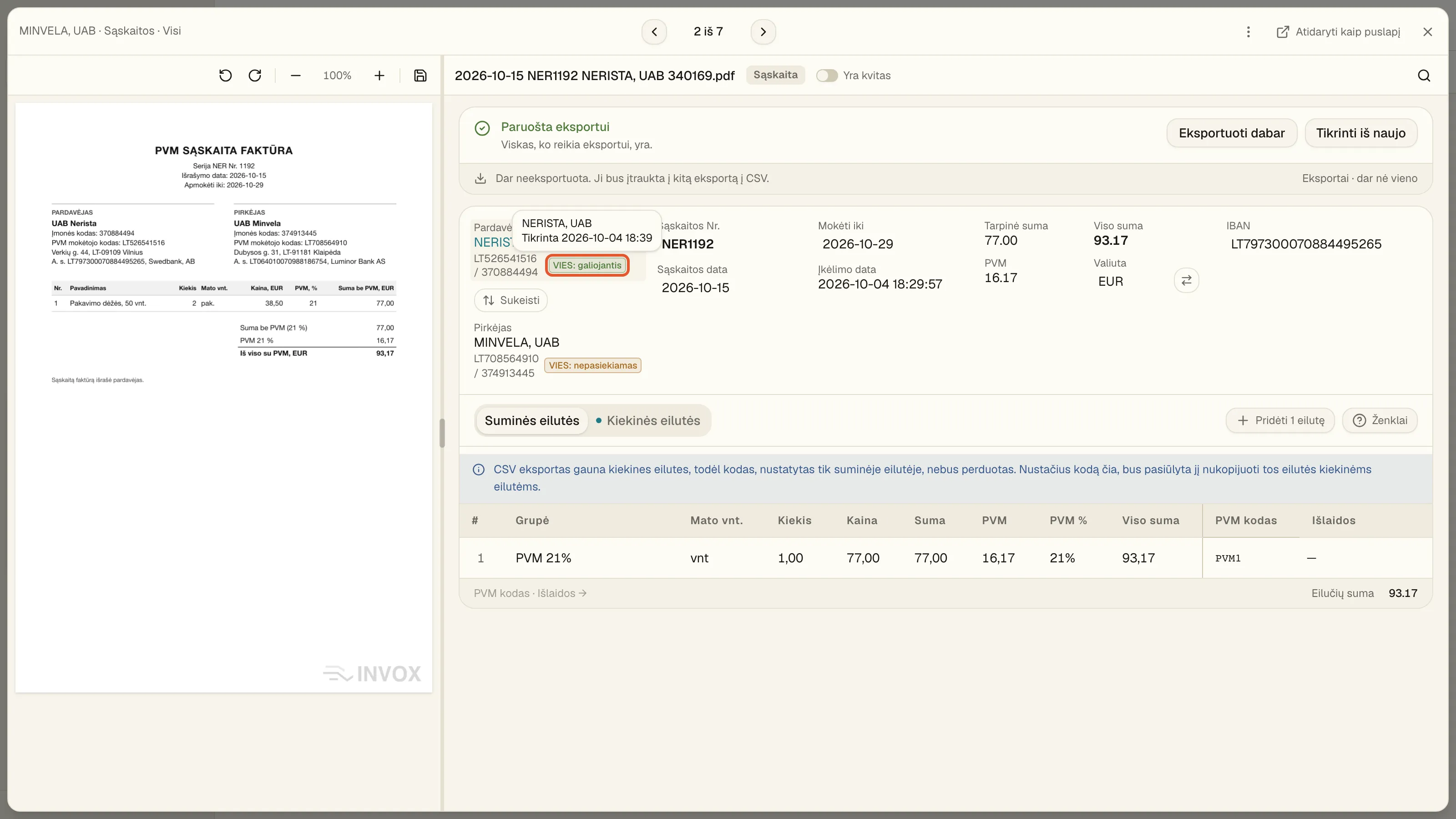Toggle the Yra kvitas switch
Screen dimensions: 1456x819
[x=827, y=76]
